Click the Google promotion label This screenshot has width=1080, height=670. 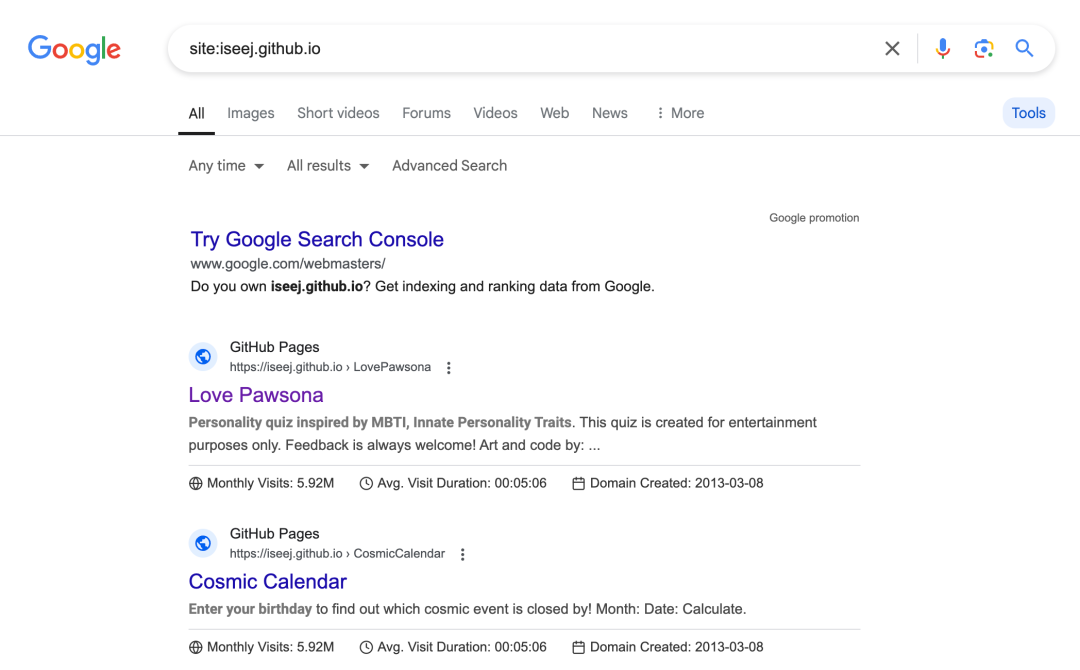814,218
